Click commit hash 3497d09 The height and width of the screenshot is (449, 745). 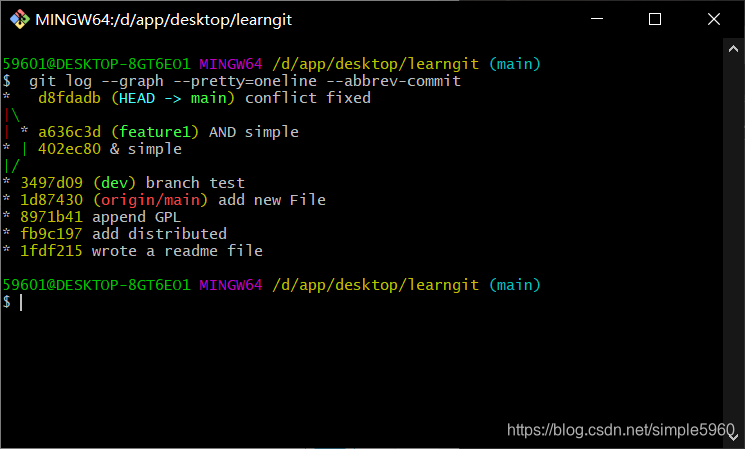pyautogui.click(x=51, y=183)
